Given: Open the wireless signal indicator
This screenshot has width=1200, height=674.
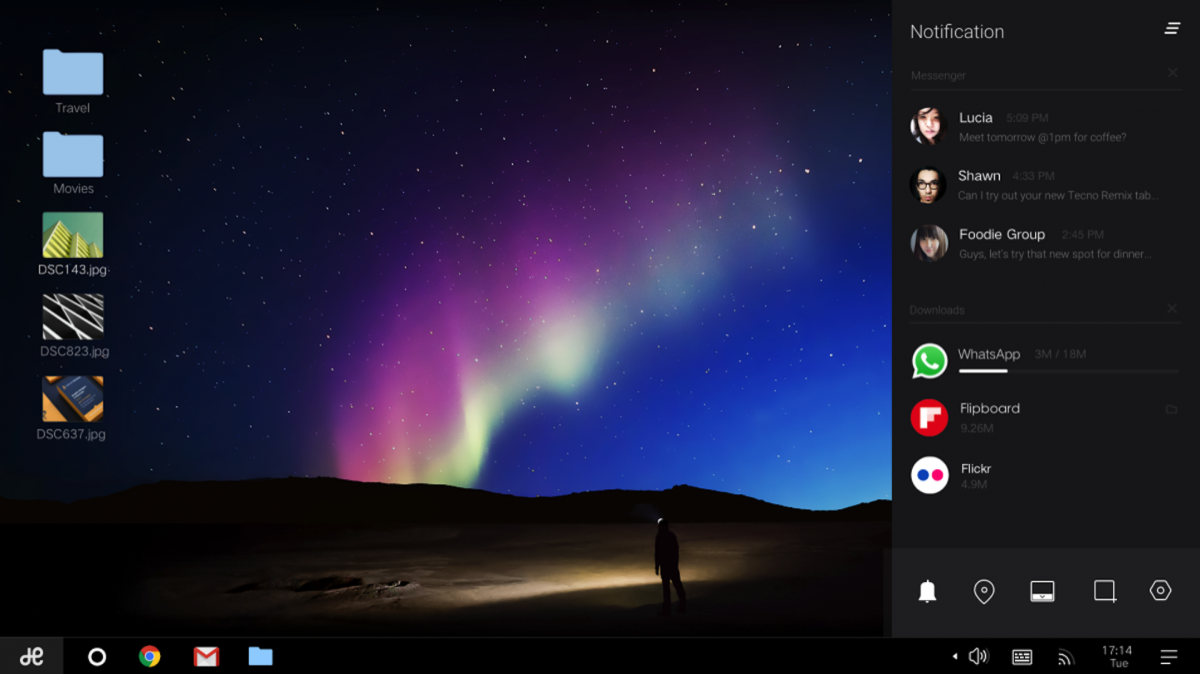Looking at the screenshot, I should tap(1065, 656).
